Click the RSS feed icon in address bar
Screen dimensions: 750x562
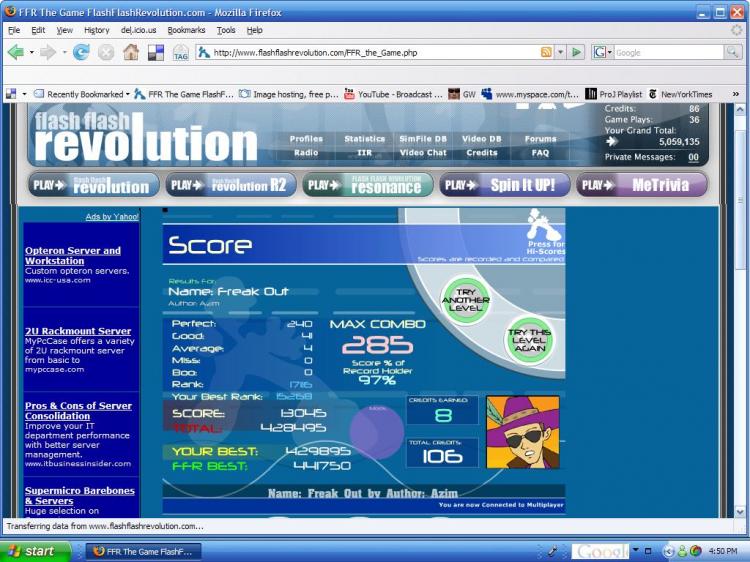click(x=546, y=52)
